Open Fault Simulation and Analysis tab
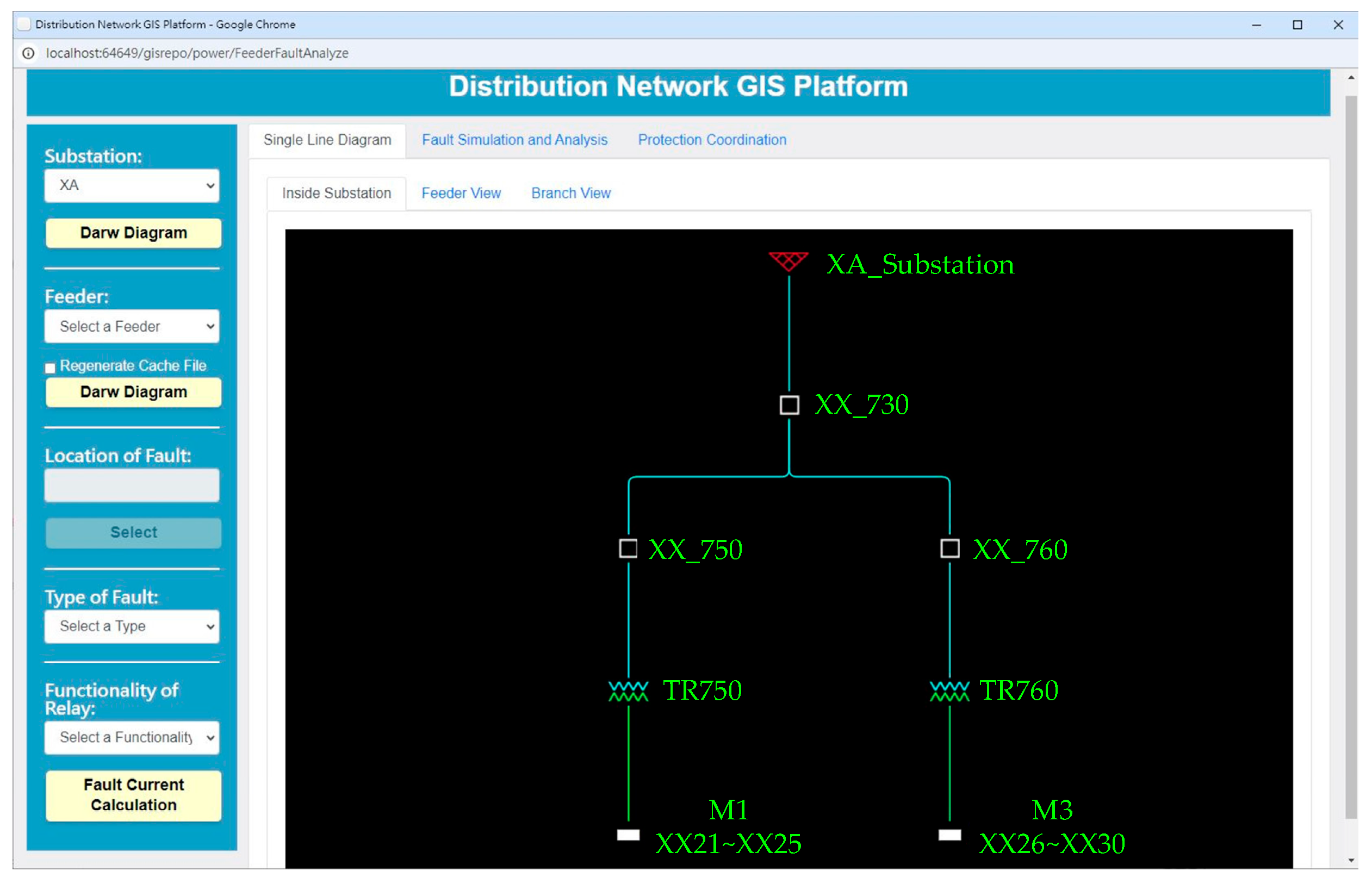The width and height of the screenshot is (1372, 890). (515, 140)
